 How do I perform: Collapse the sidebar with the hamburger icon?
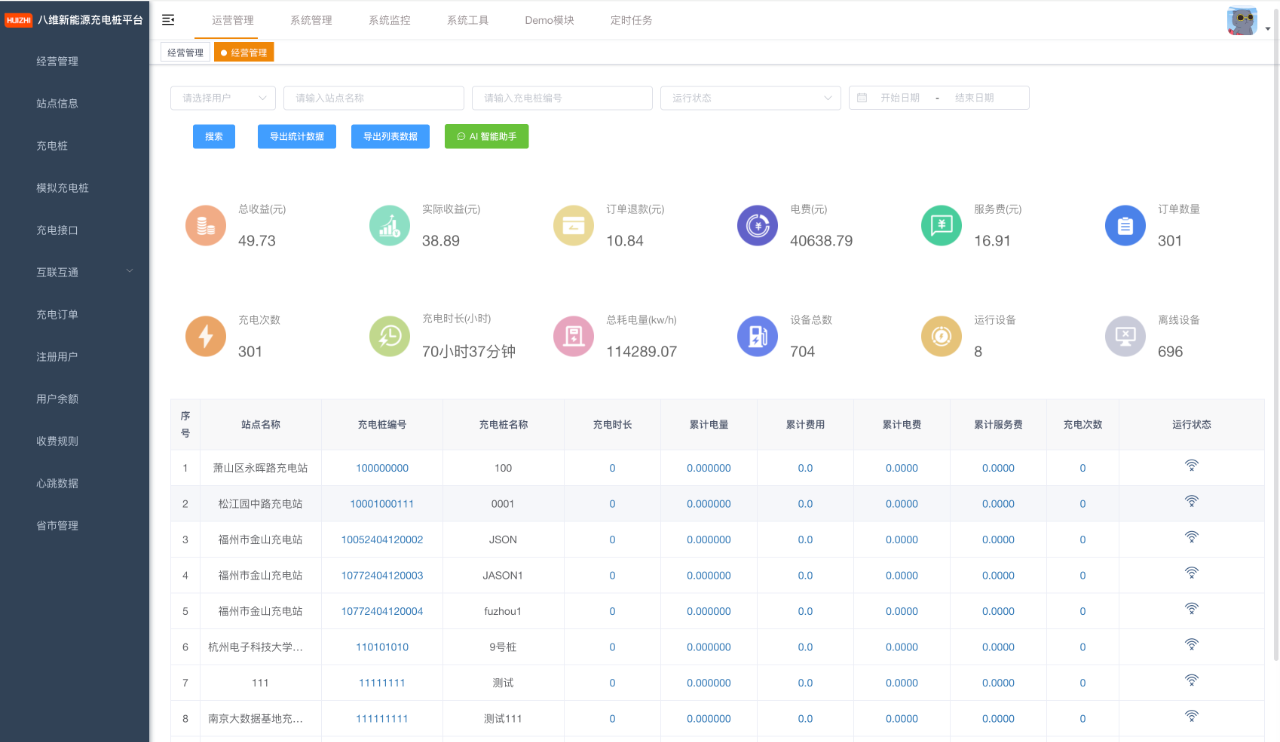click(x=168, y=20)
